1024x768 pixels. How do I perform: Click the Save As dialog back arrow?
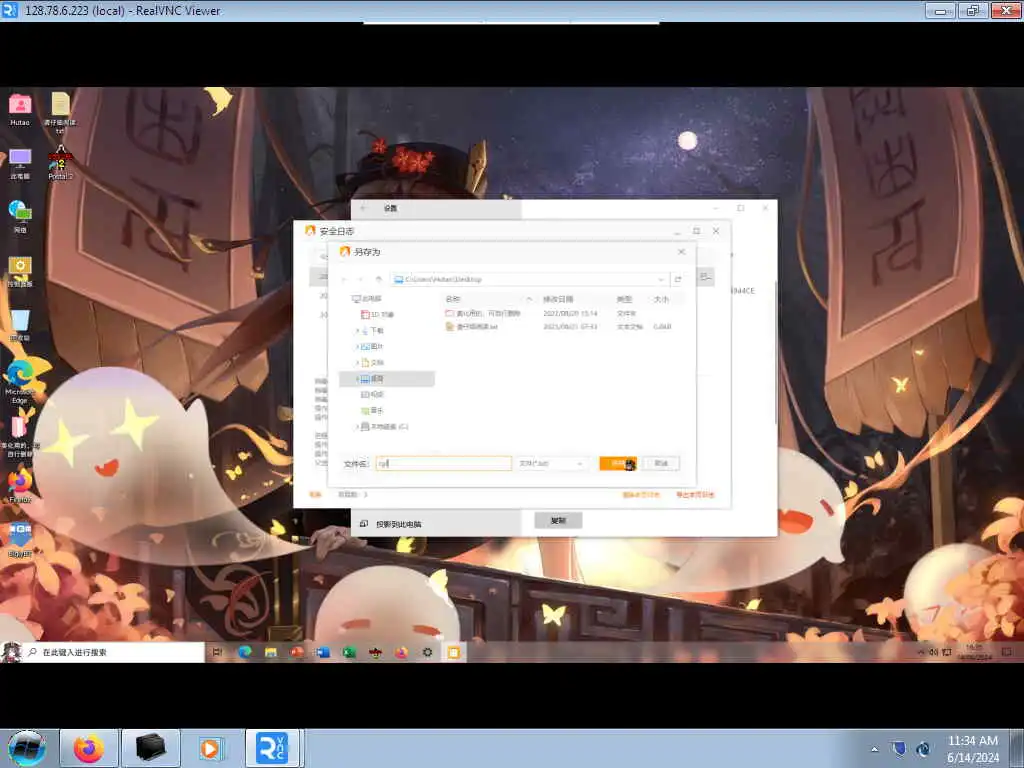(x=345, y=279)
